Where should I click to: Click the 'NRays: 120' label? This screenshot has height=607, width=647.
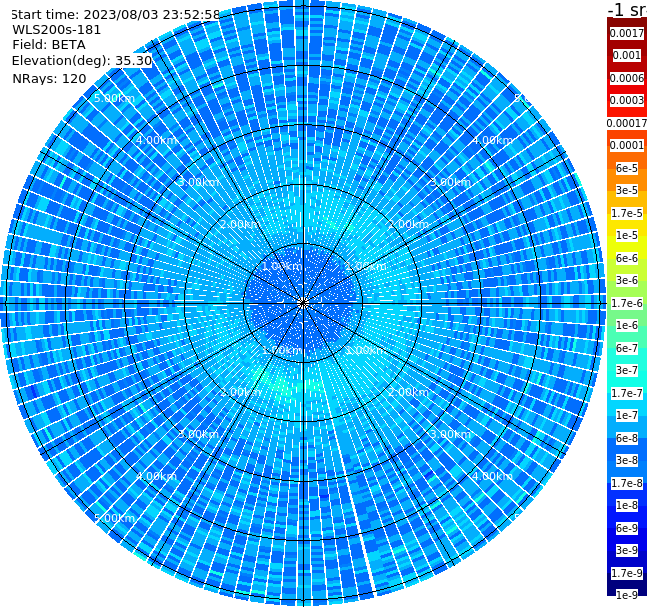coord(49,78)
